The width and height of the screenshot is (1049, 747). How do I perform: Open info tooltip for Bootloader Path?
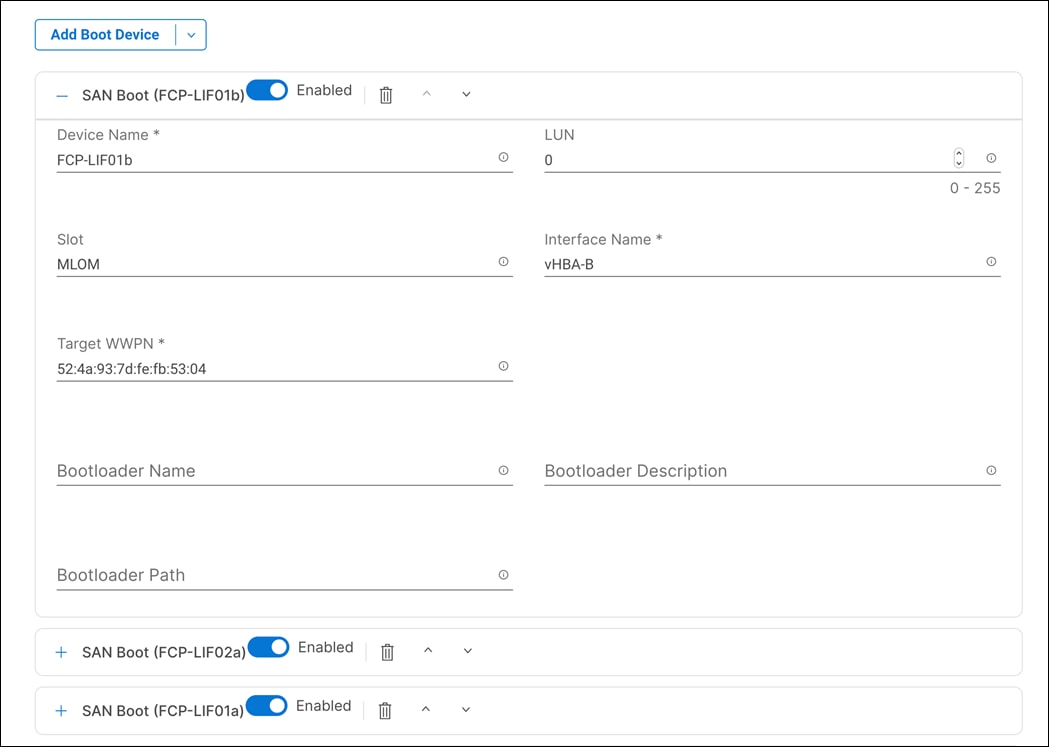pos(504,575)
